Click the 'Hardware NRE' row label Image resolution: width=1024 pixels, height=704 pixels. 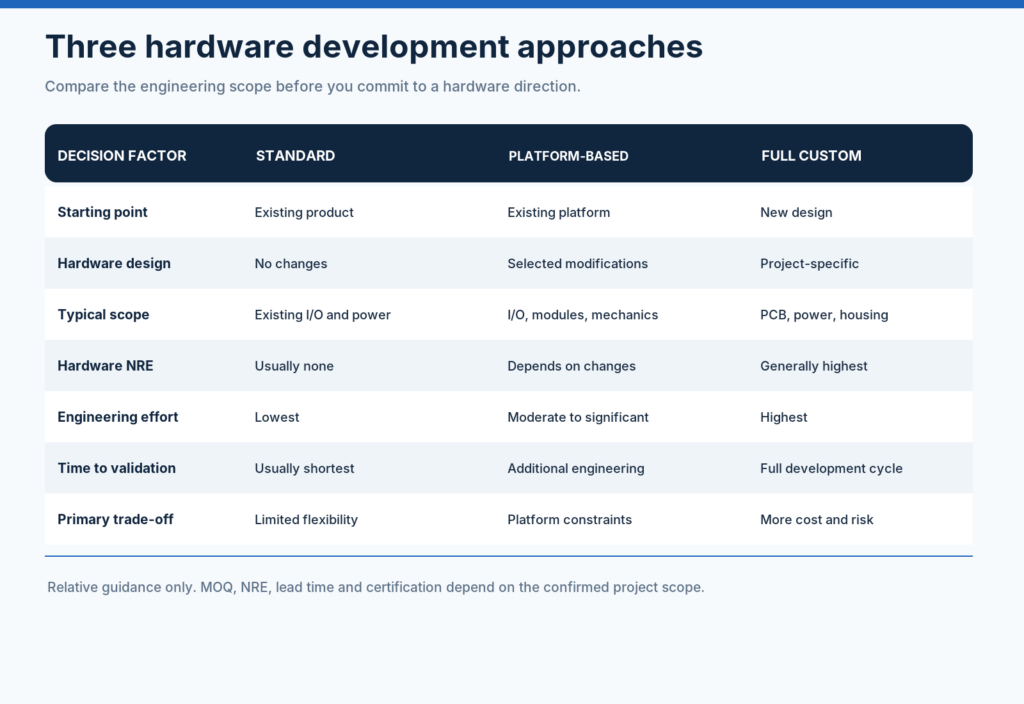(105, 366)
